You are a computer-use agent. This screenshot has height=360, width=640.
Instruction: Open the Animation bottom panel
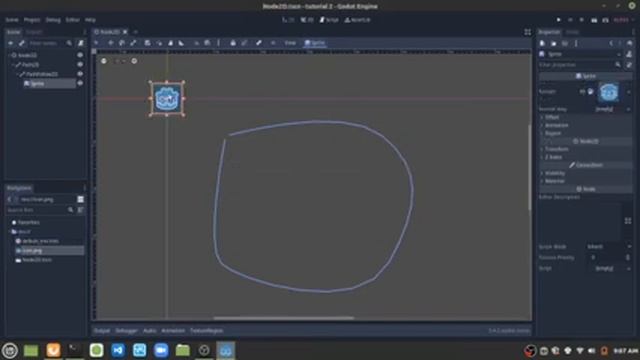click(173, 331)
